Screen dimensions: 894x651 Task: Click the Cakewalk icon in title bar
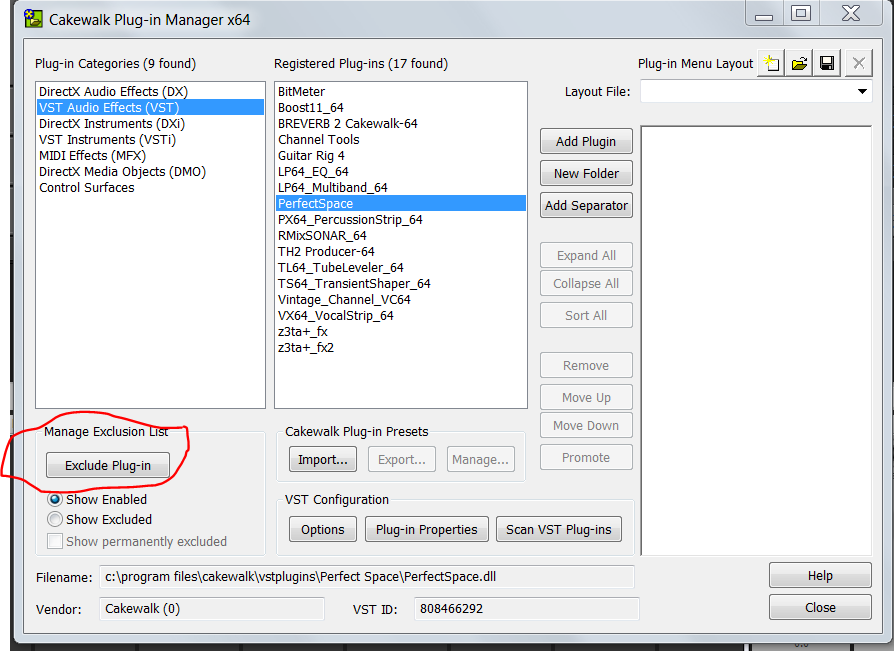coord(35,19)
